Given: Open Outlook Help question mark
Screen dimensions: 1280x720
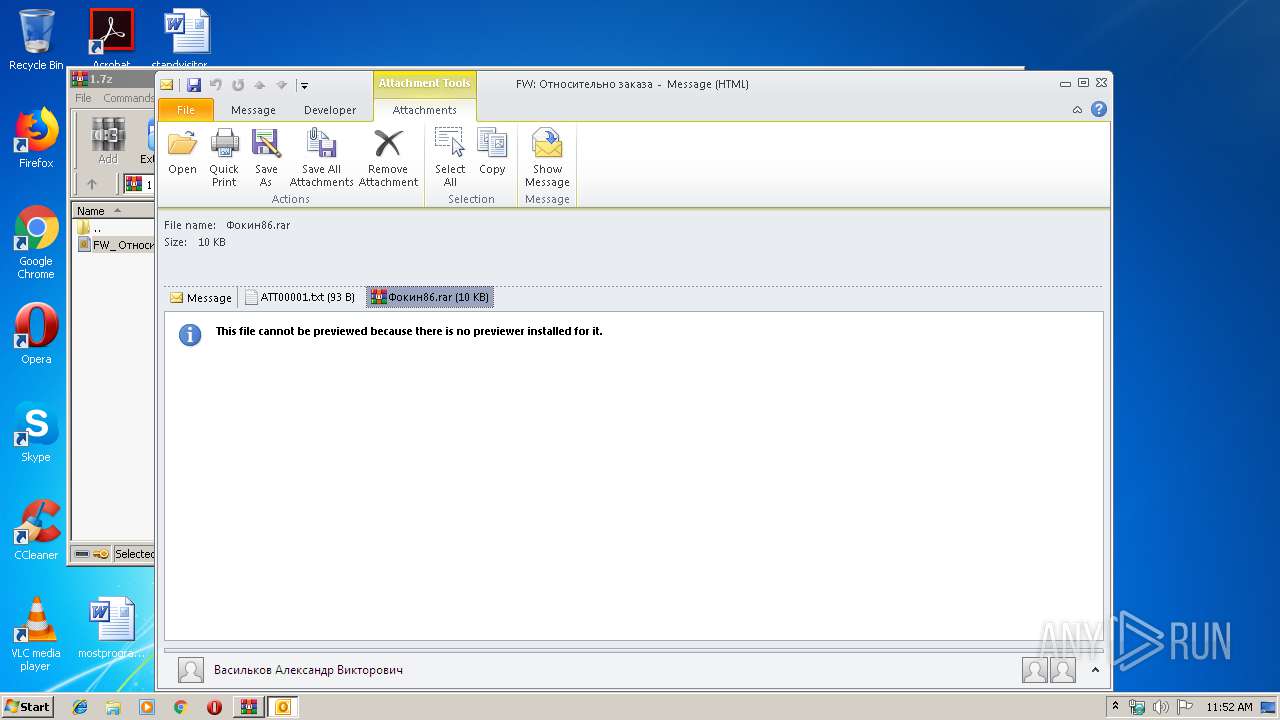Looking at the screenshot, I should 1099,110.
